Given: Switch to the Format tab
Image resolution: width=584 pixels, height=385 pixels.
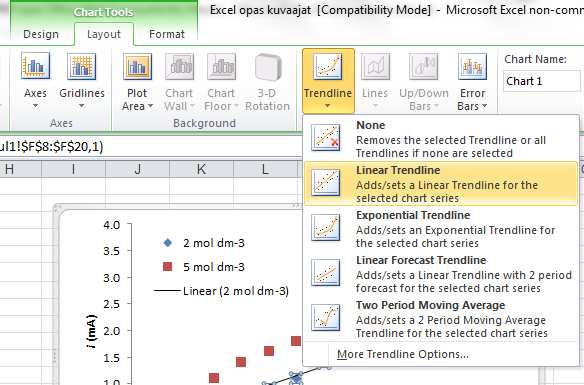Looking at the screenshot, I should [166, 34].
